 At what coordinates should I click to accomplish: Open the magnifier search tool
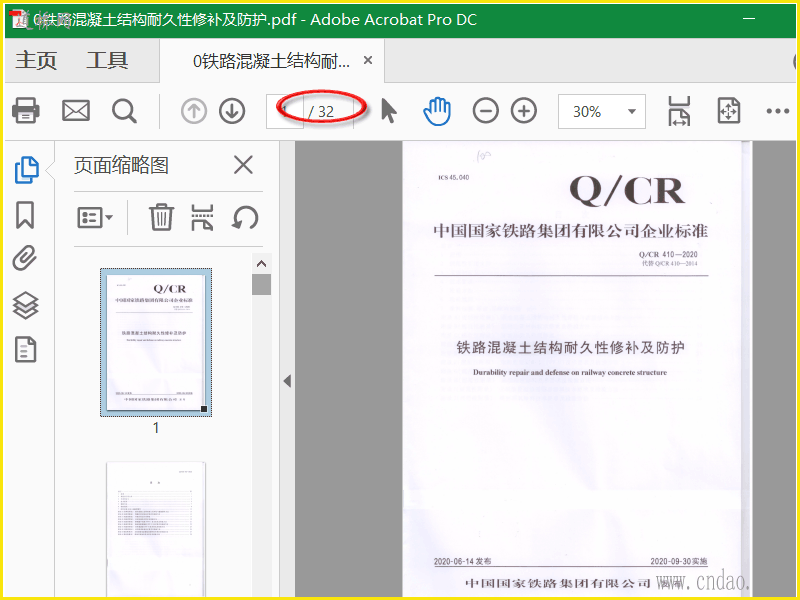[x=124, y=111]
